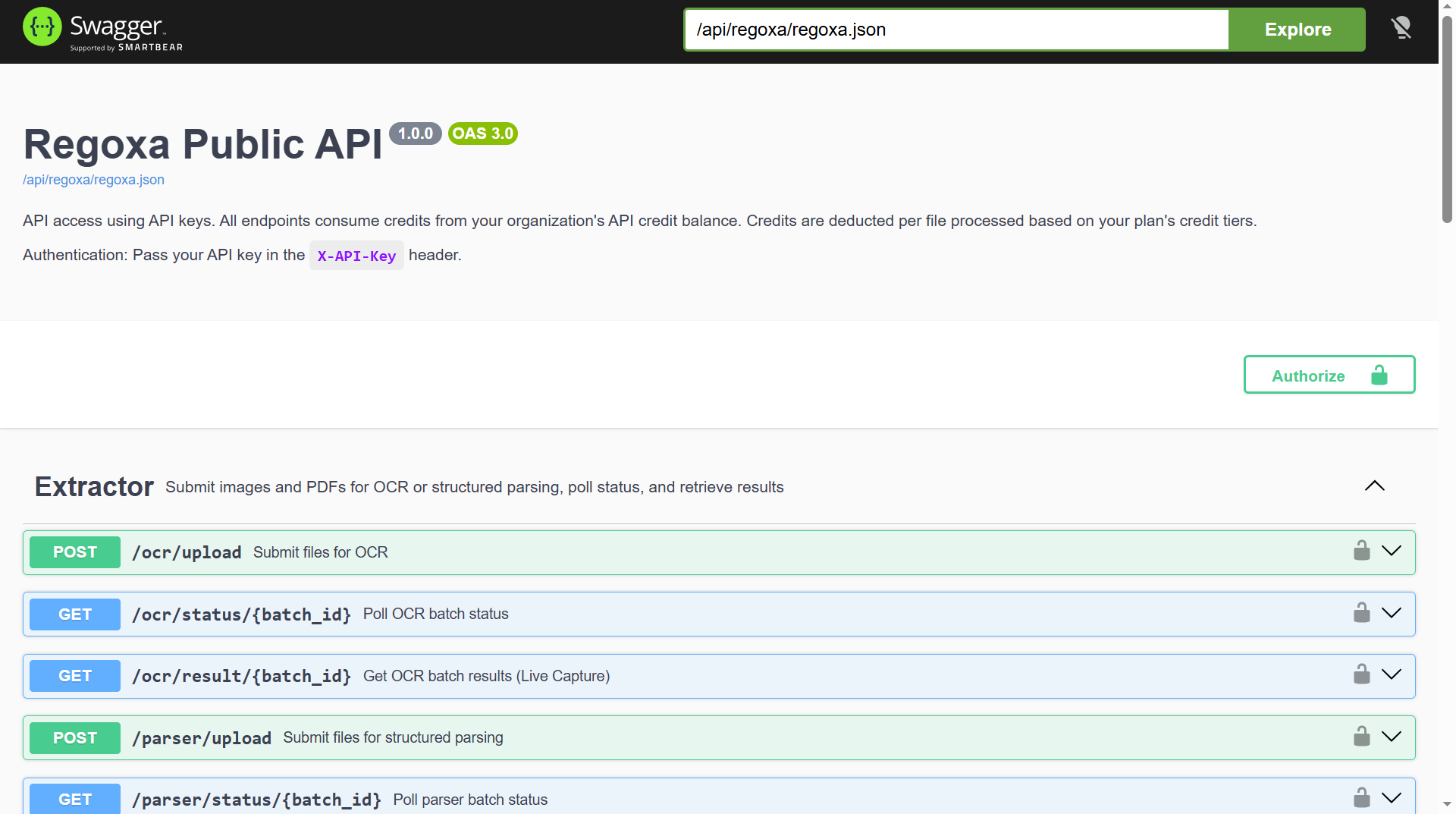Click the GET badge for /ocr/status/{batch_id}
1456x814 pixels.
[75, 614]
